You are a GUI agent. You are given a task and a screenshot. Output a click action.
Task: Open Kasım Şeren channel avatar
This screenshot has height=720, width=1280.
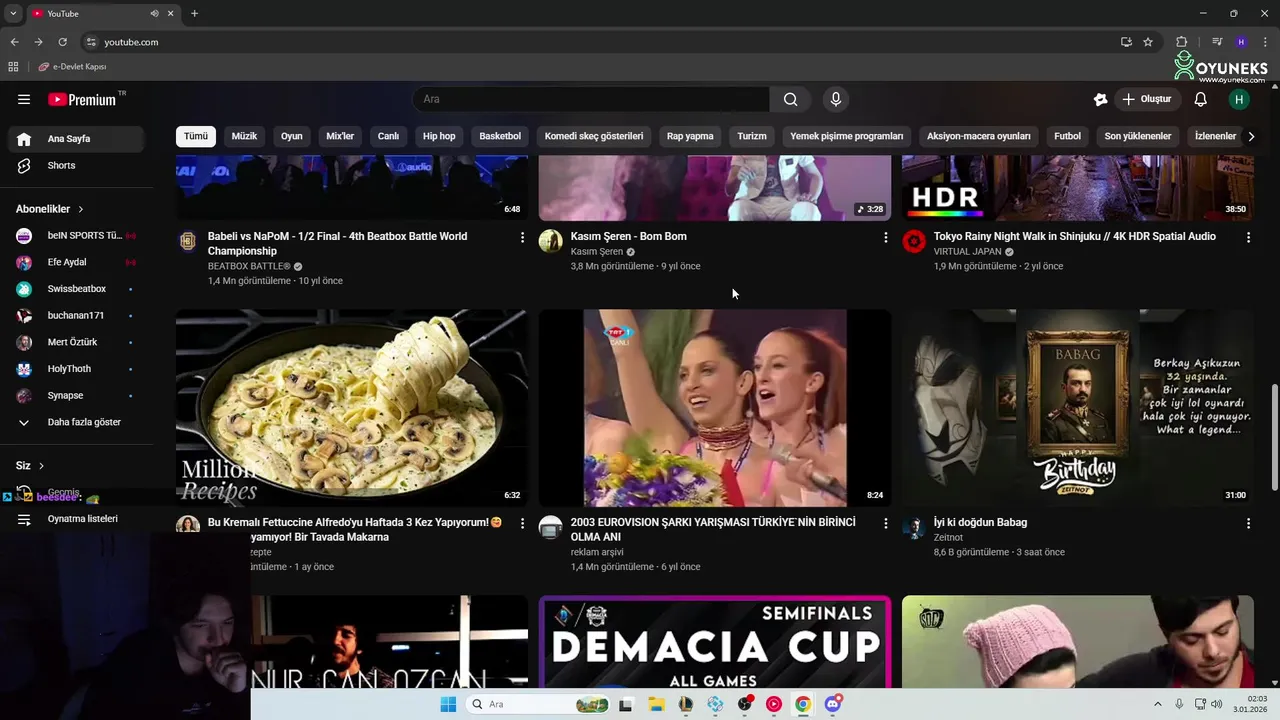(x=551, y=241)
